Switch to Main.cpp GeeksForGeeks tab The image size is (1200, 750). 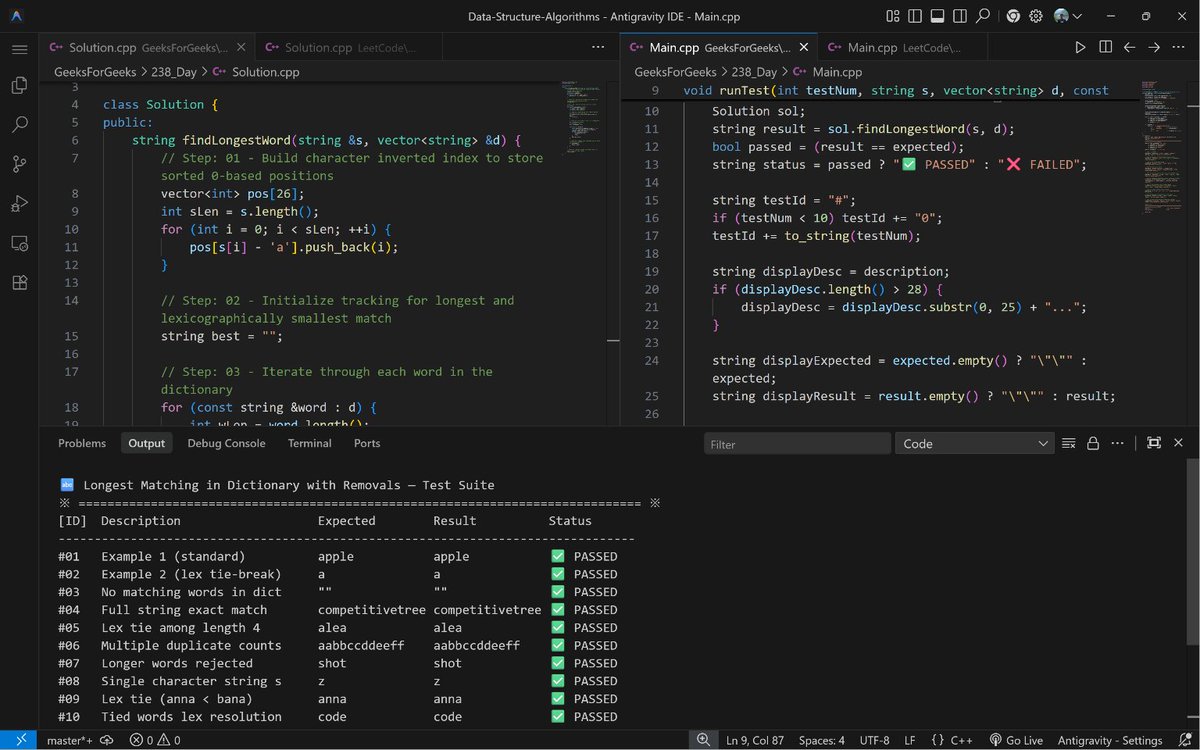(x=719, y=47)
